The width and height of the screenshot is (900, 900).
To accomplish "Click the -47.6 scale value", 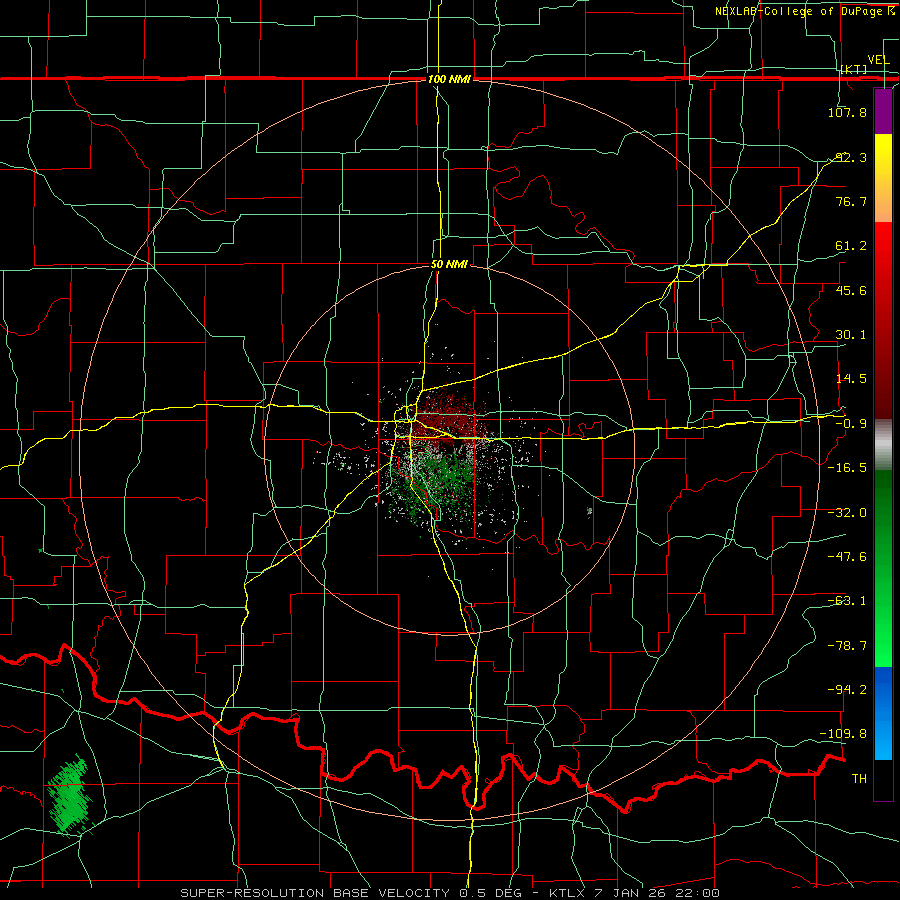I will pyautogui.click(x=847, y=557).
